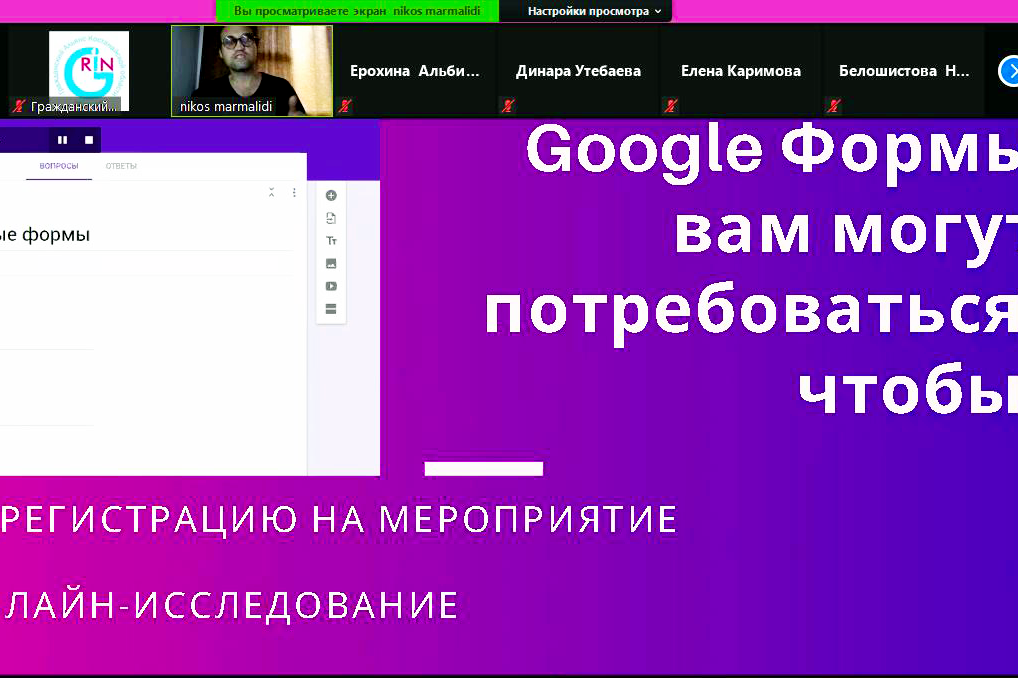Click the Add section icon
The width and height of the screenshot is (1018, 678).
point(331,309)
